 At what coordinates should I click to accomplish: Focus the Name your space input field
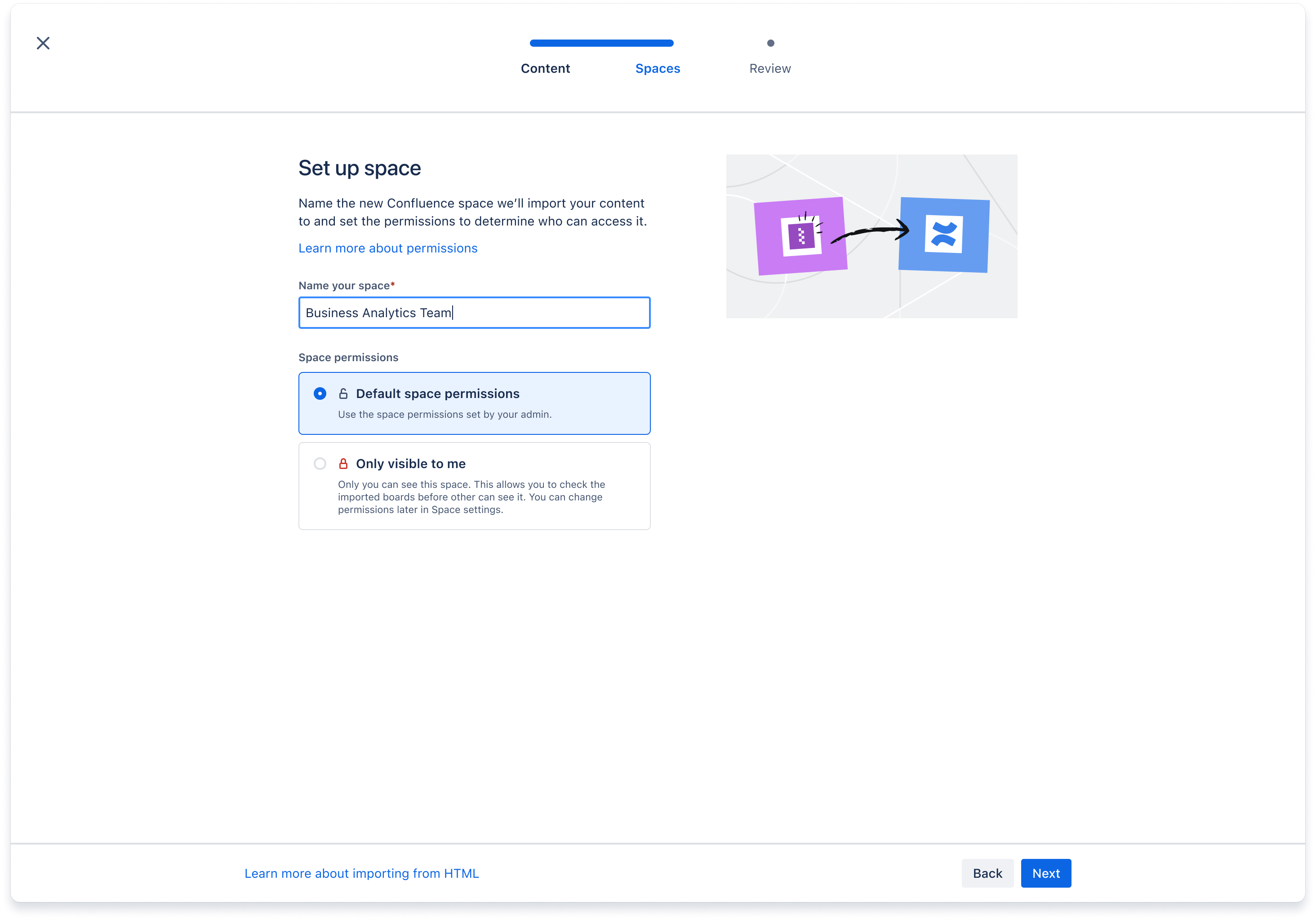(x=474, y=312)
